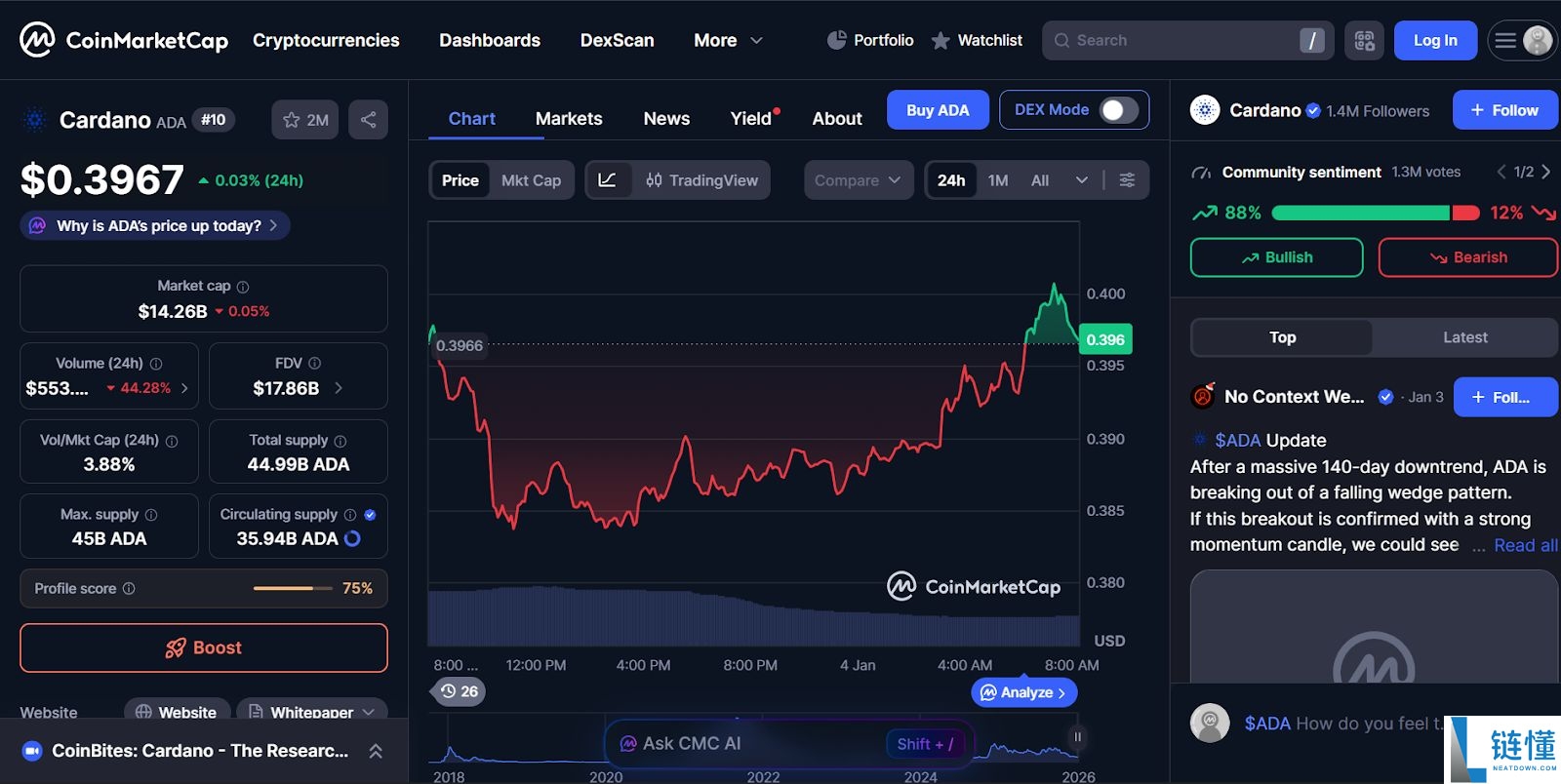The width and height of the screenshot is (1561, 784).
Task: Click the history clock 26 badge
Action: (459, 691)
